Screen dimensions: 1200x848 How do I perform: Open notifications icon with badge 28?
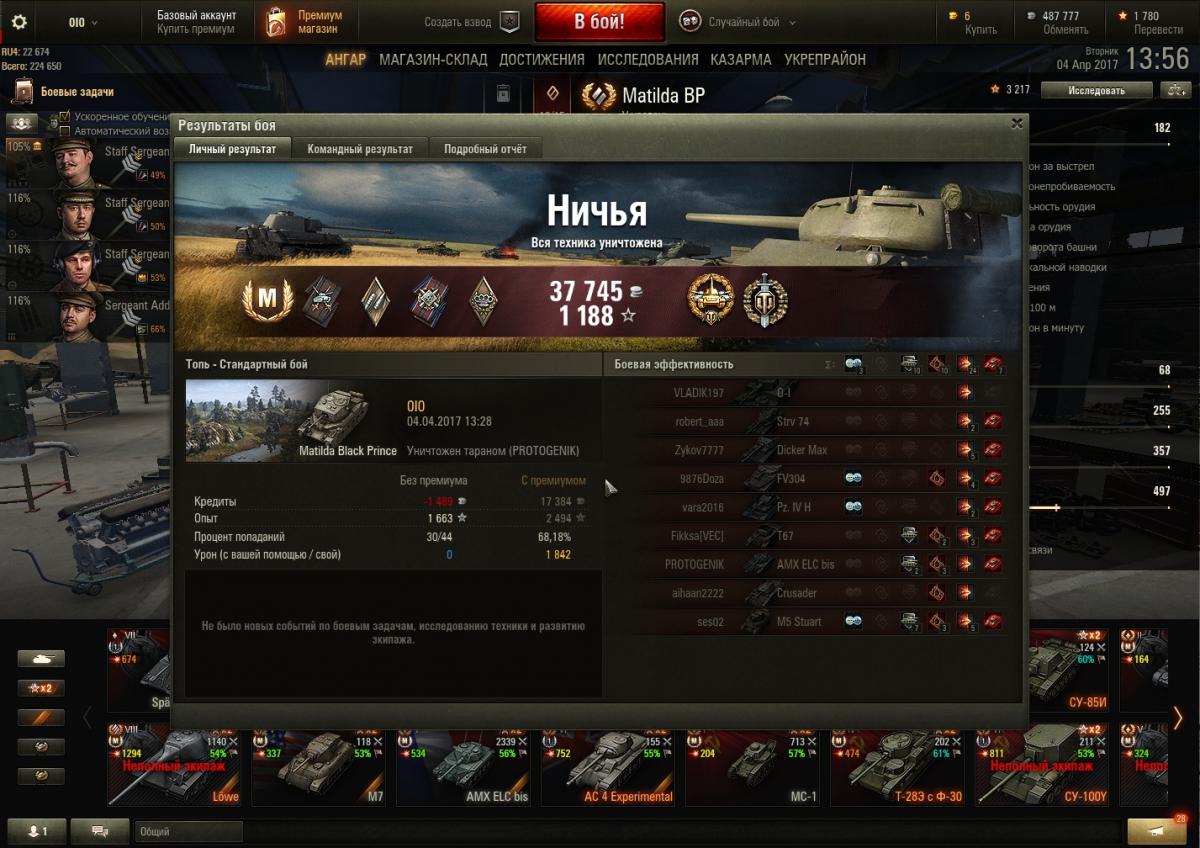click(1157, 831)
